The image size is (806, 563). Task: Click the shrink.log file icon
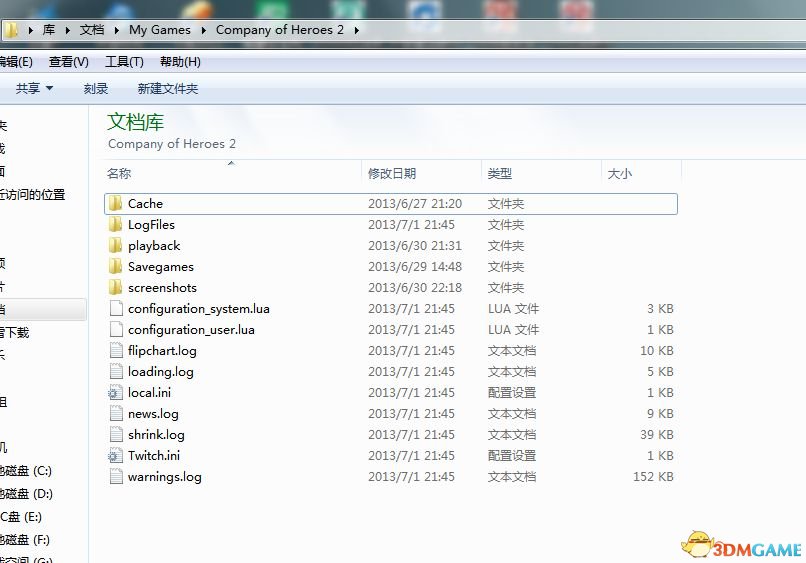pyautogui.click(x=116, y=434)
